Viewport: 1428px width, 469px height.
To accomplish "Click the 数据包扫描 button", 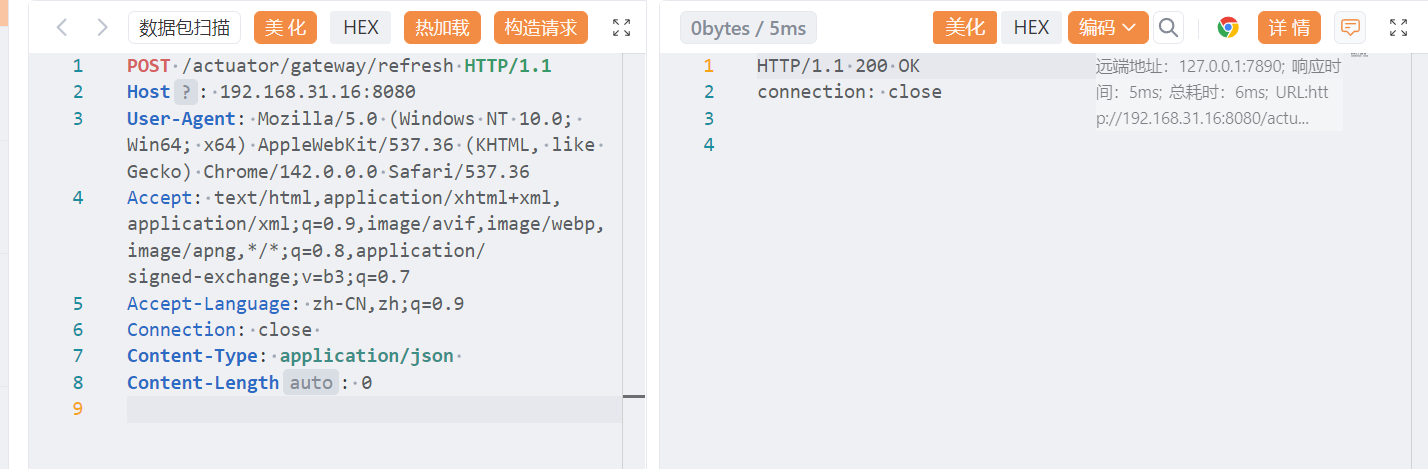I will click(184, 28).
